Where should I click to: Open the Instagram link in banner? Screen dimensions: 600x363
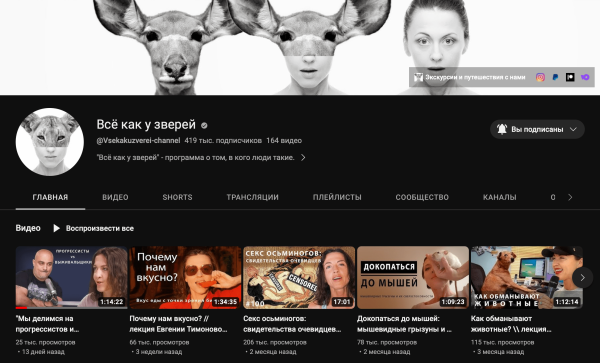click(x=540, y=77)
